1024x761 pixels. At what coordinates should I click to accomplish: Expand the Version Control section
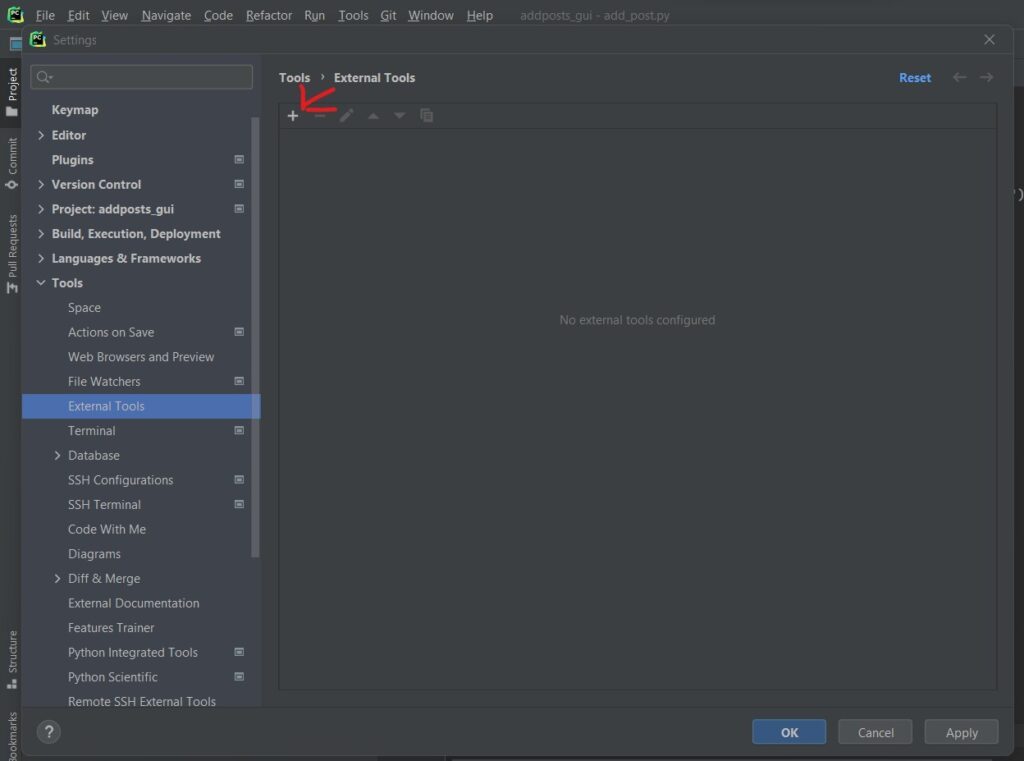41,185
